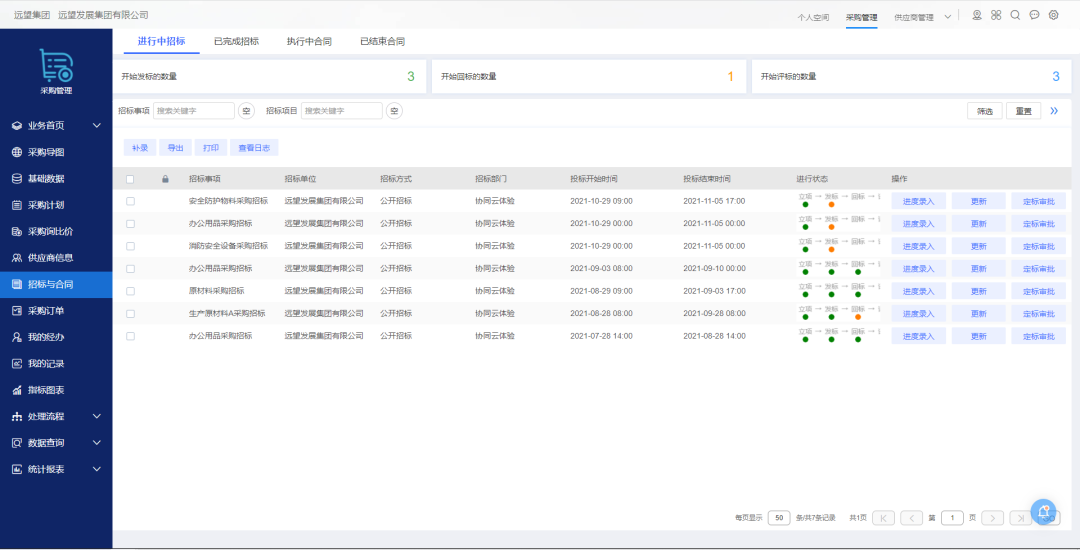The height and width of the screenshot is (550, 1080).
Task: Expand the 处理流程 sidebar section
Action: pyautogui.click(x=56, y=416)
